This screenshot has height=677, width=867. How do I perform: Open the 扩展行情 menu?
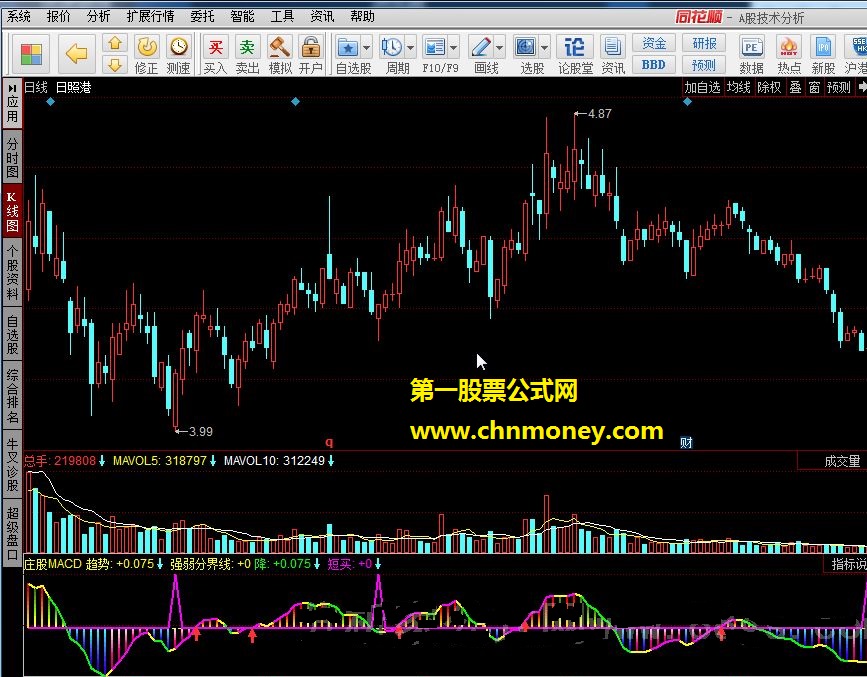coord(150,17)
